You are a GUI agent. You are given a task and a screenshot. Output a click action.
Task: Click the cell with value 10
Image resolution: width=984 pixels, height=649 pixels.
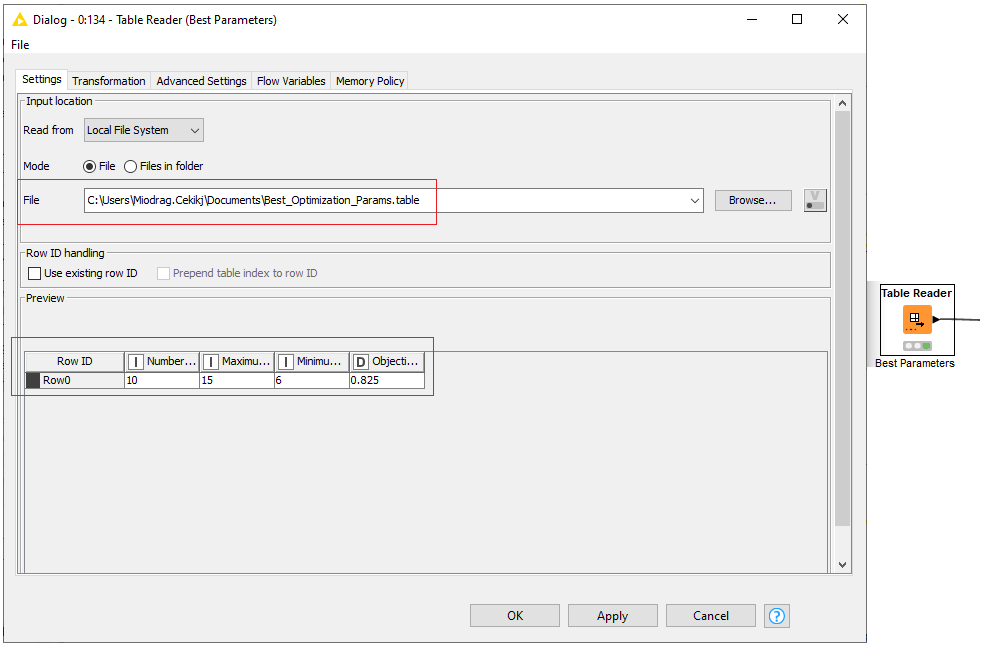click(162, 380)
